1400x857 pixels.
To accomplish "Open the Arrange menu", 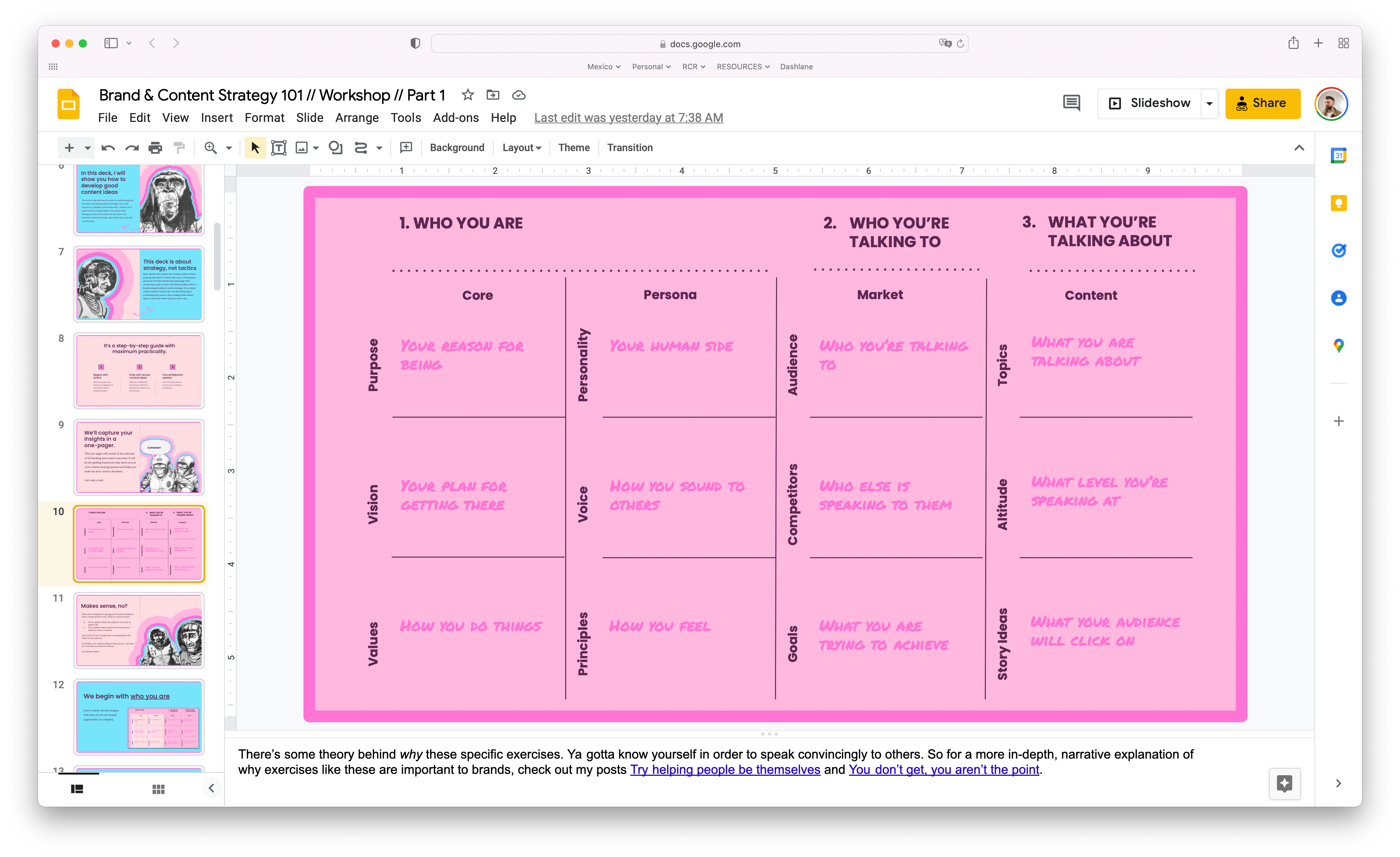I will coord(357,117).
